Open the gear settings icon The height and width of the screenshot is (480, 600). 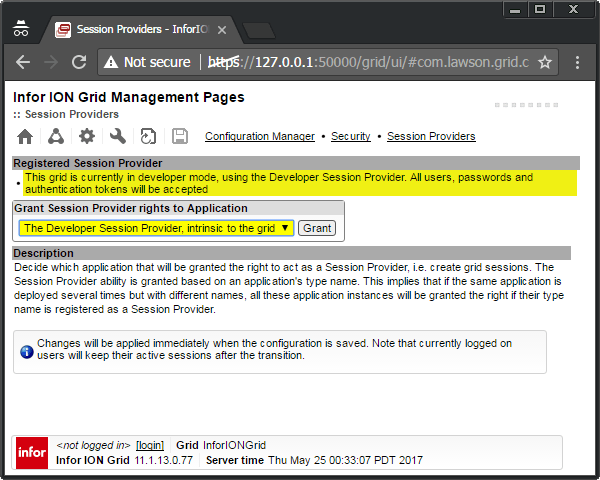click(x=87, y=137)
